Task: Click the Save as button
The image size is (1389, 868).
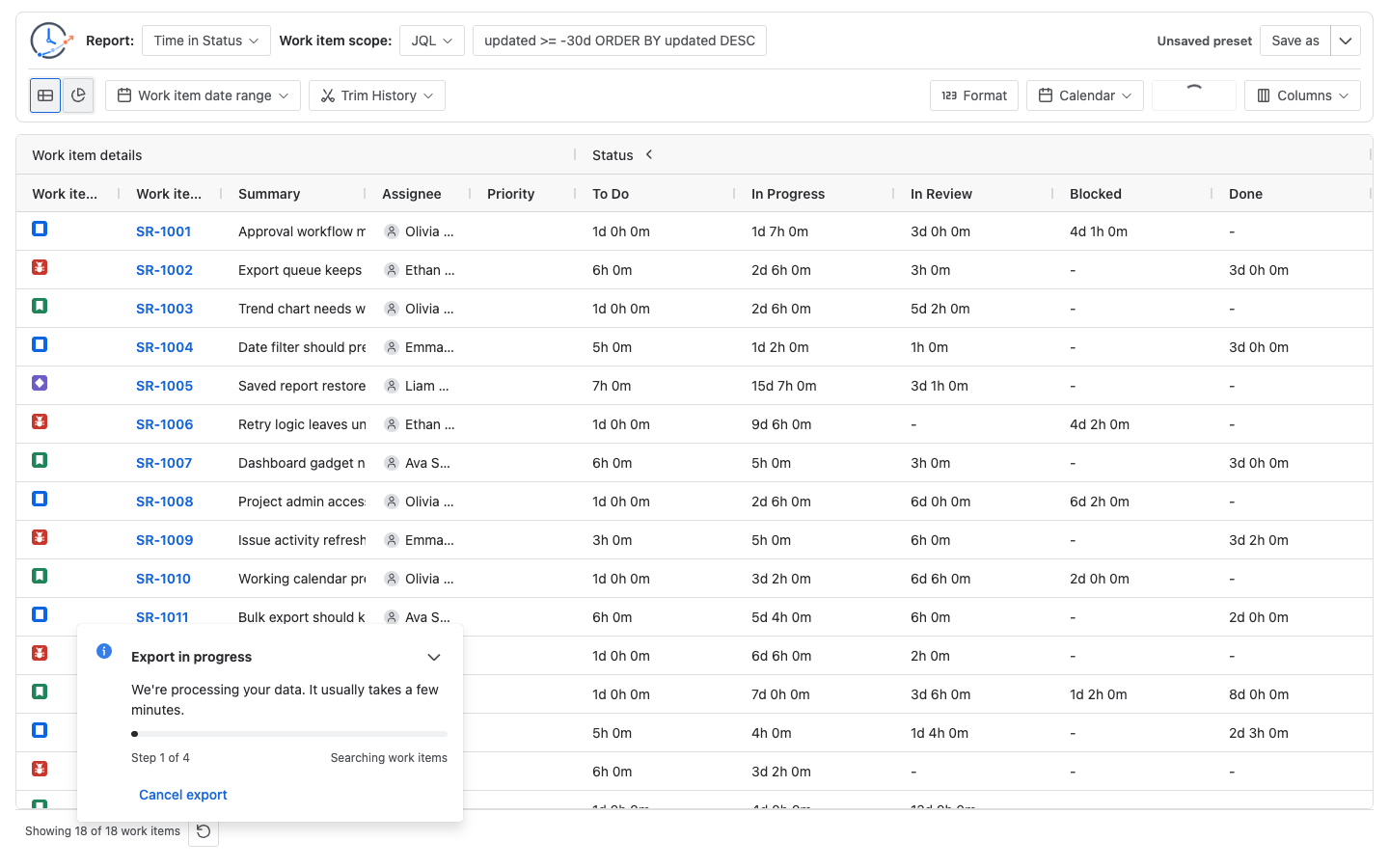Action: (x=1295, y=41)
